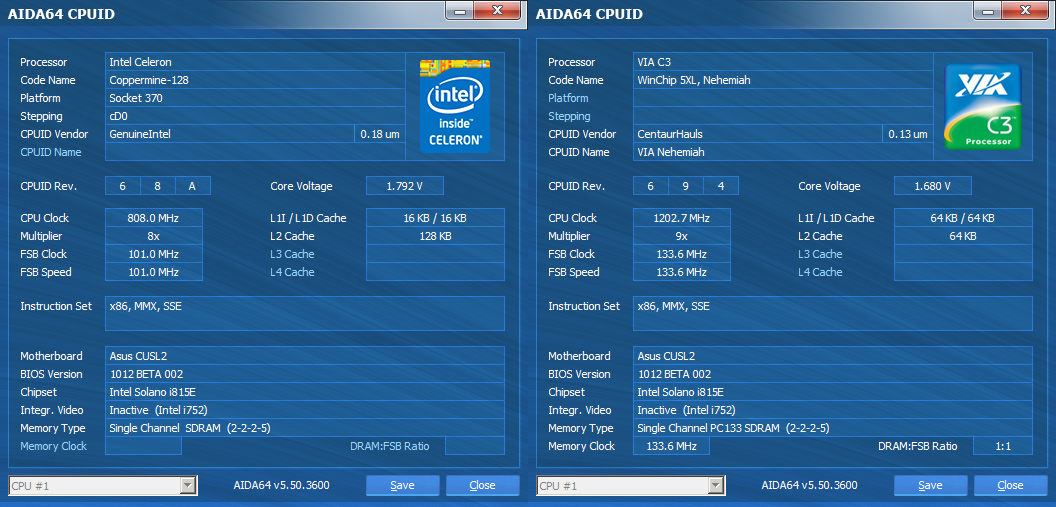Click the 8x multiplier value

click(x=154, y=236)
